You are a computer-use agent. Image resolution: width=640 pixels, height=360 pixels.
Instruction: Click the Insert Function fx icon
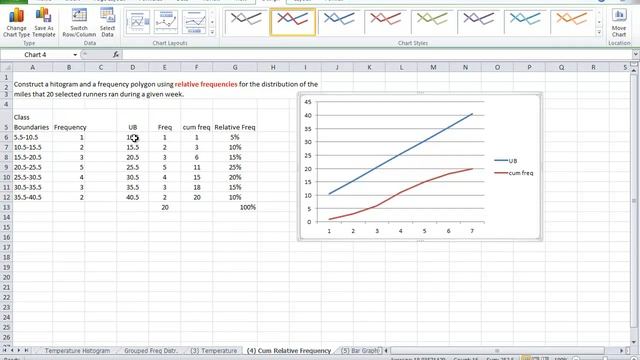[116, 54]
